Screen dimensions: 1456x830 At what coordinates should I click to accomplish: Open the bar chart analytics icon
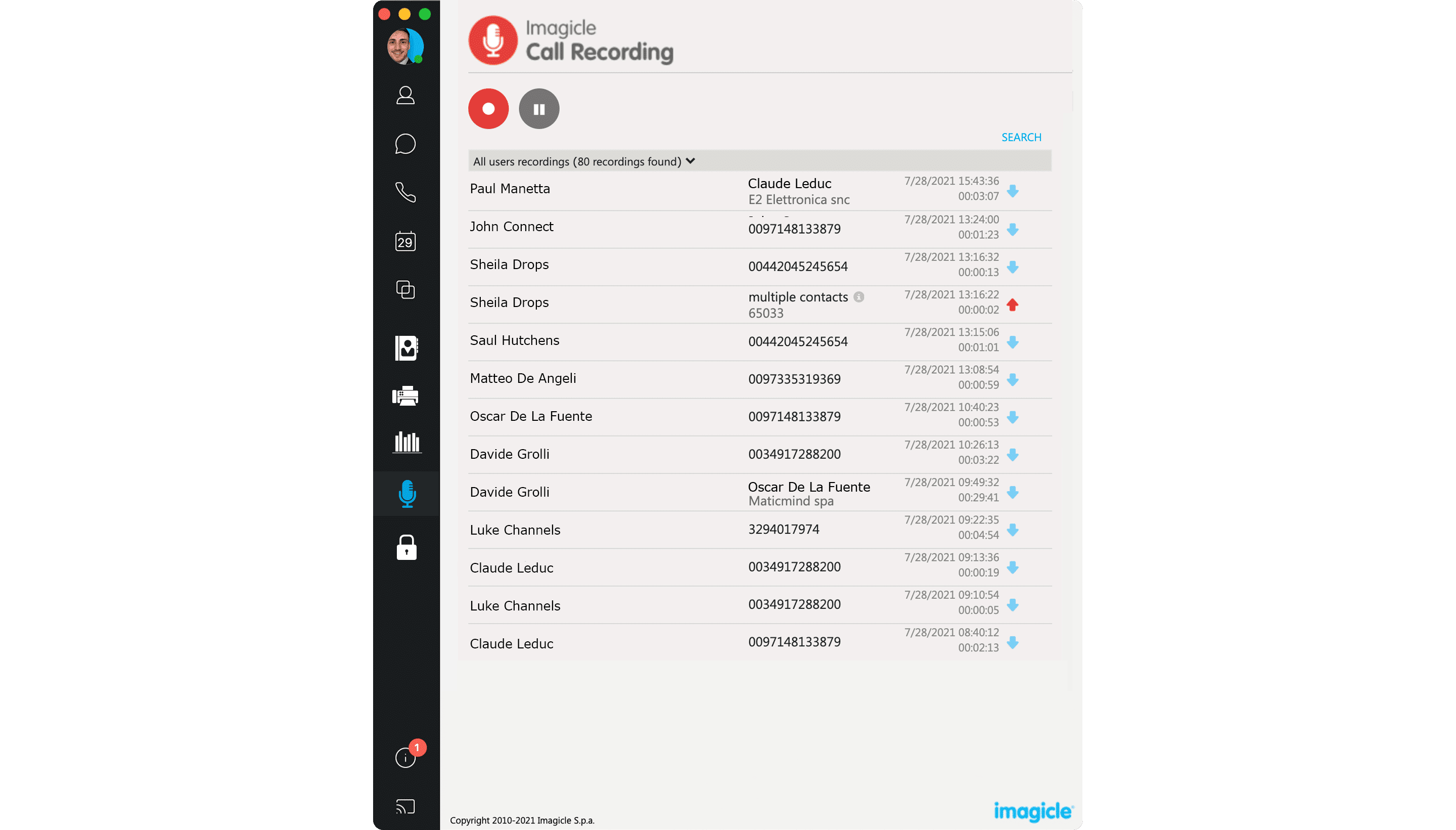coord(407,442)
